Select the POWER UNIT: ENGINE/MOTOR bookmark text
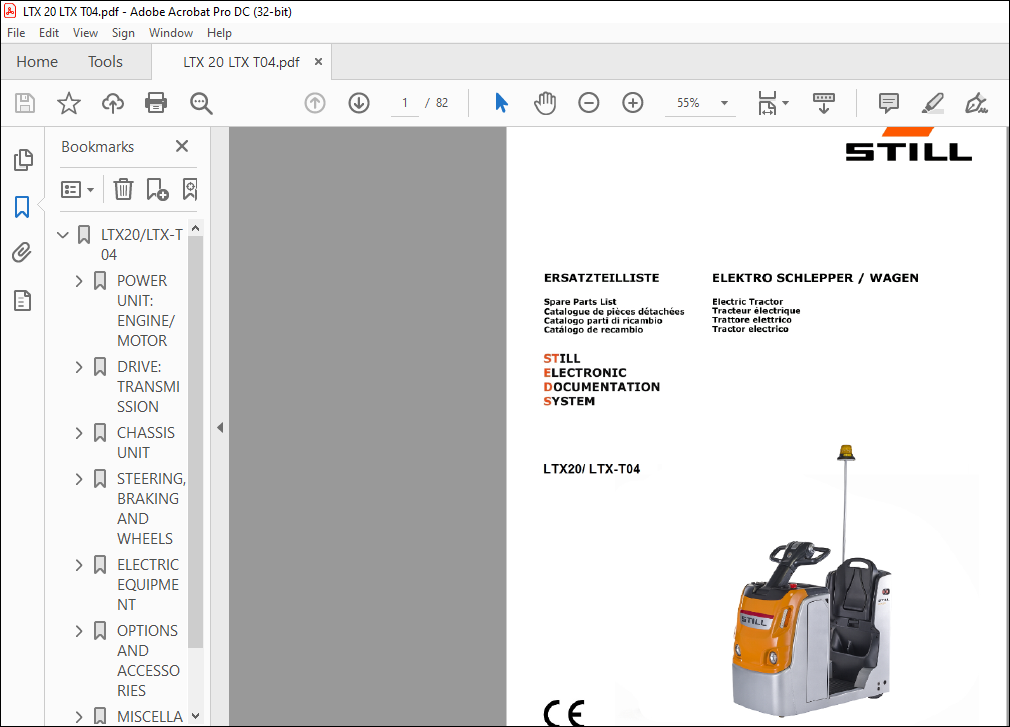The width and height of the screenshot is (1010, 727). (x=146, y=311)
